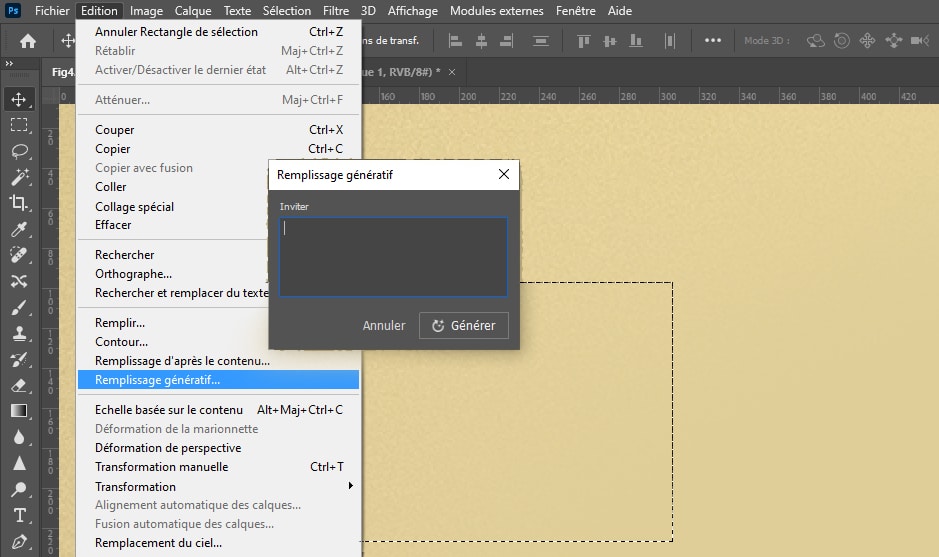Align top edges in options bar
Image resolution: width=939 pixels, height=557 pixels.
pos(583,41)
